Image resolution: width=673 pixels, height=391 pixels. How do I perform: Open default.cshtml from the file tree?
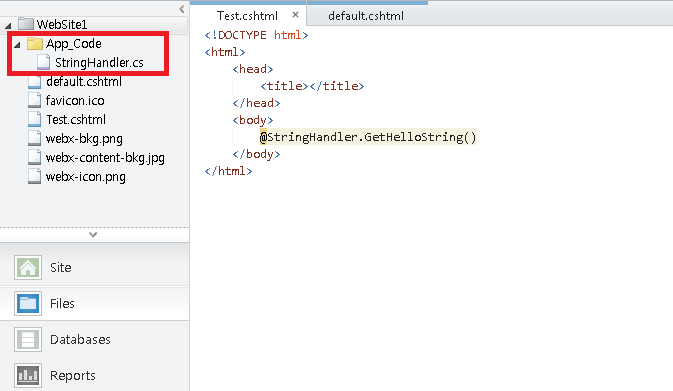coord(84,82)
